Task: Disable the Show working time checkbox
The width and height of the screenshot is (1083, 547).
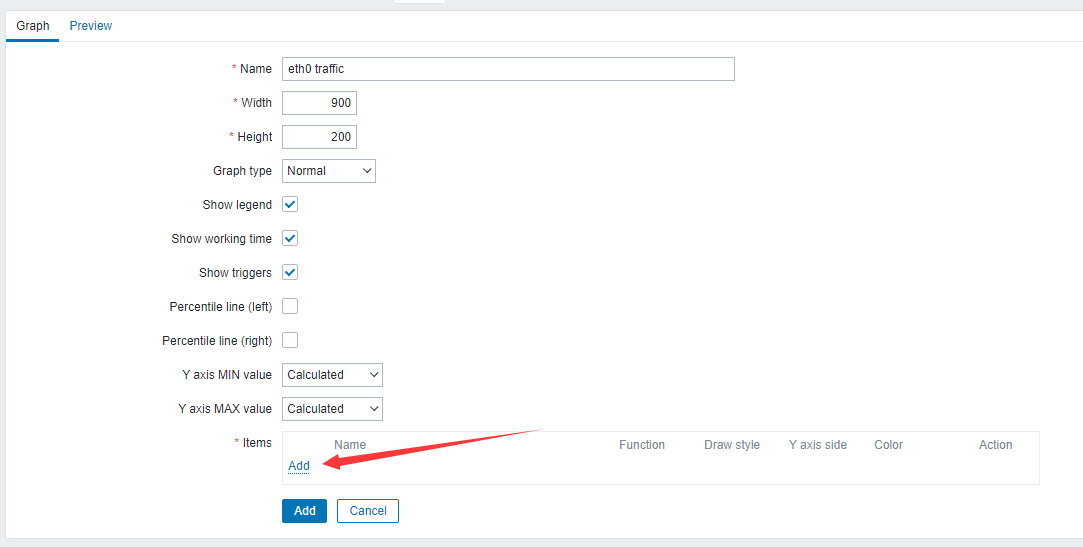Action: click(291, 239)
